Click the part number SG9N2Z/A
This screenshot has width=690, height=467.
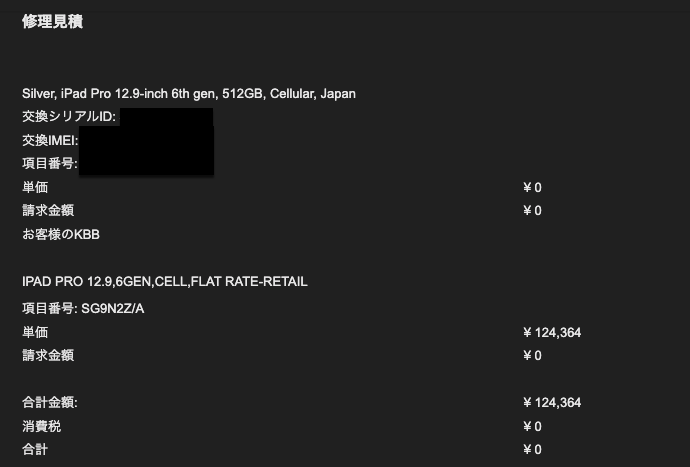tap(113, 308)
